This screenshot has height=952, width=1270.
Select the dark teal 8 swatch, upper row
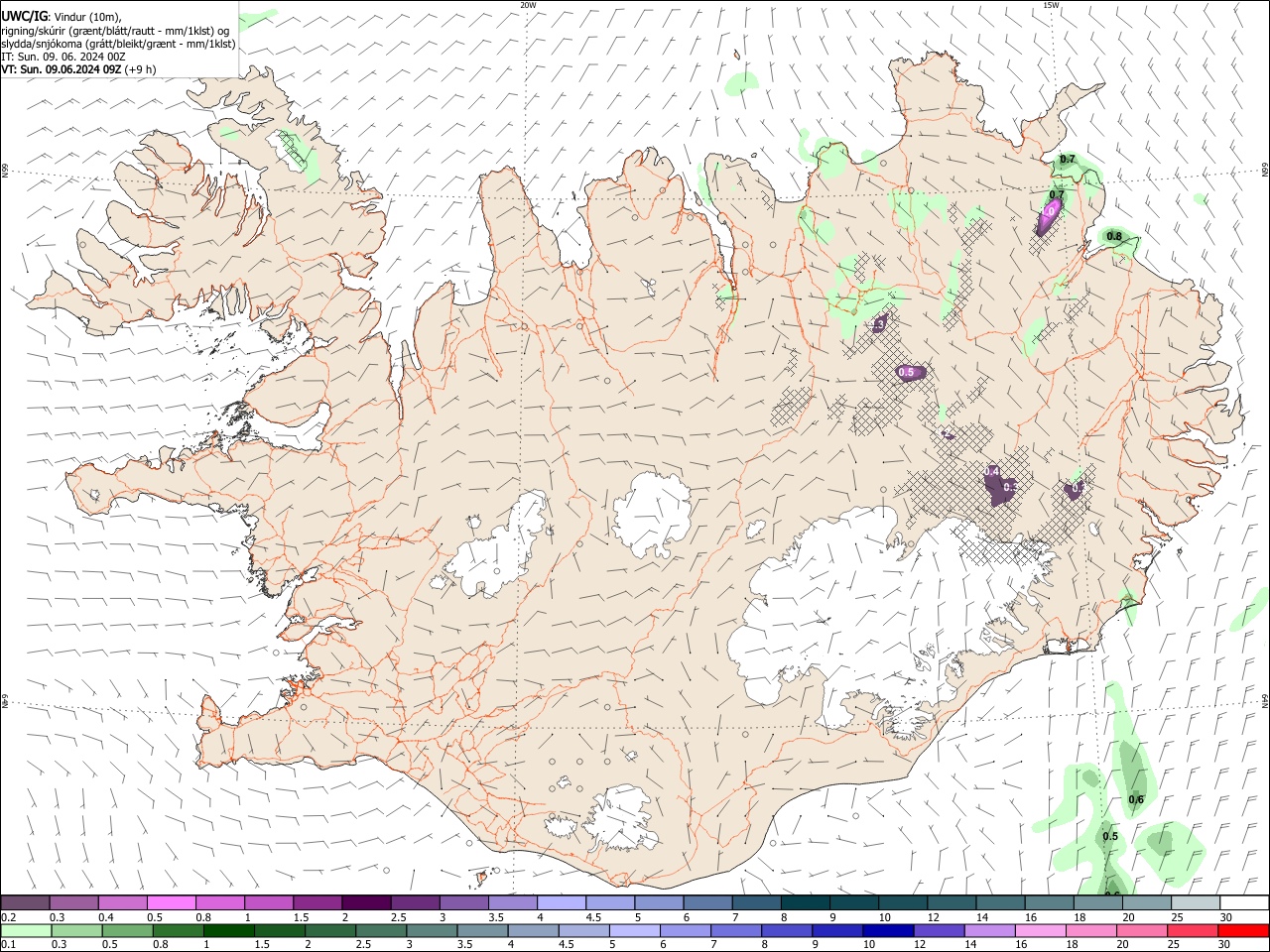tap(806, 902)
